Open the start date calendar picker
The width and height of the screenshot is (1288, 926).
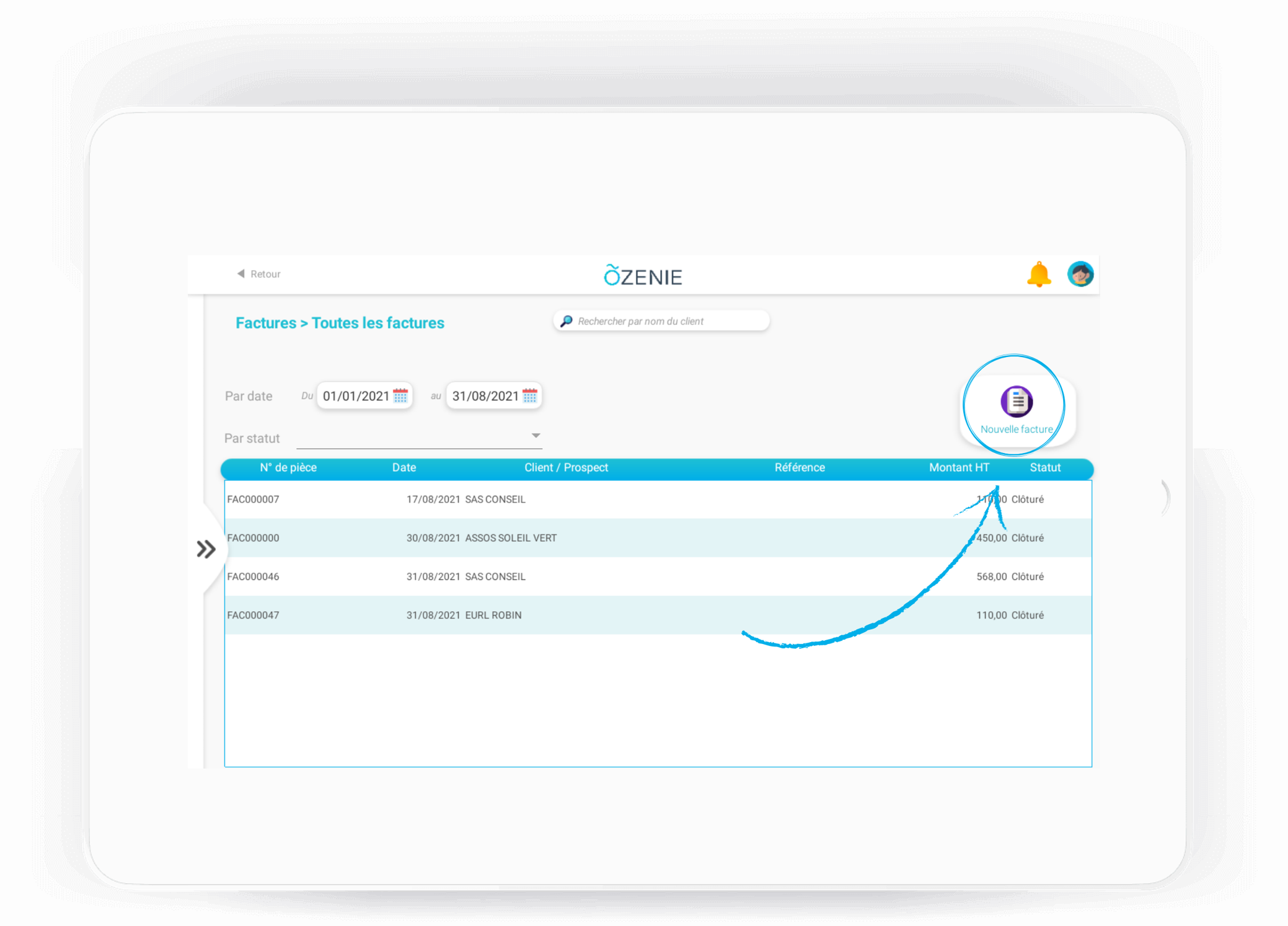point(400,395)
